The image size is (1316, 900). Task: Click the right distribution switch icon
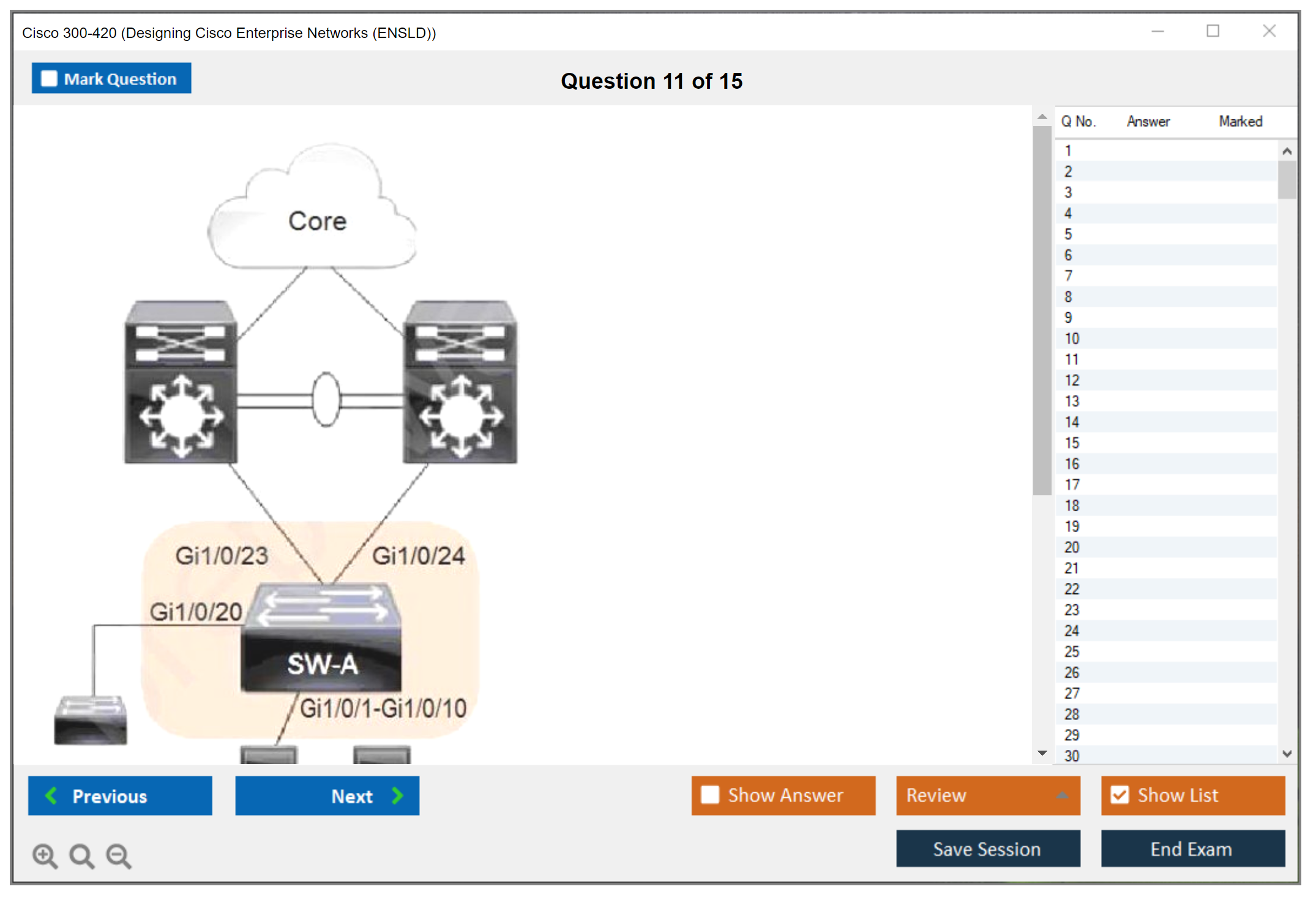click(460, 382)
